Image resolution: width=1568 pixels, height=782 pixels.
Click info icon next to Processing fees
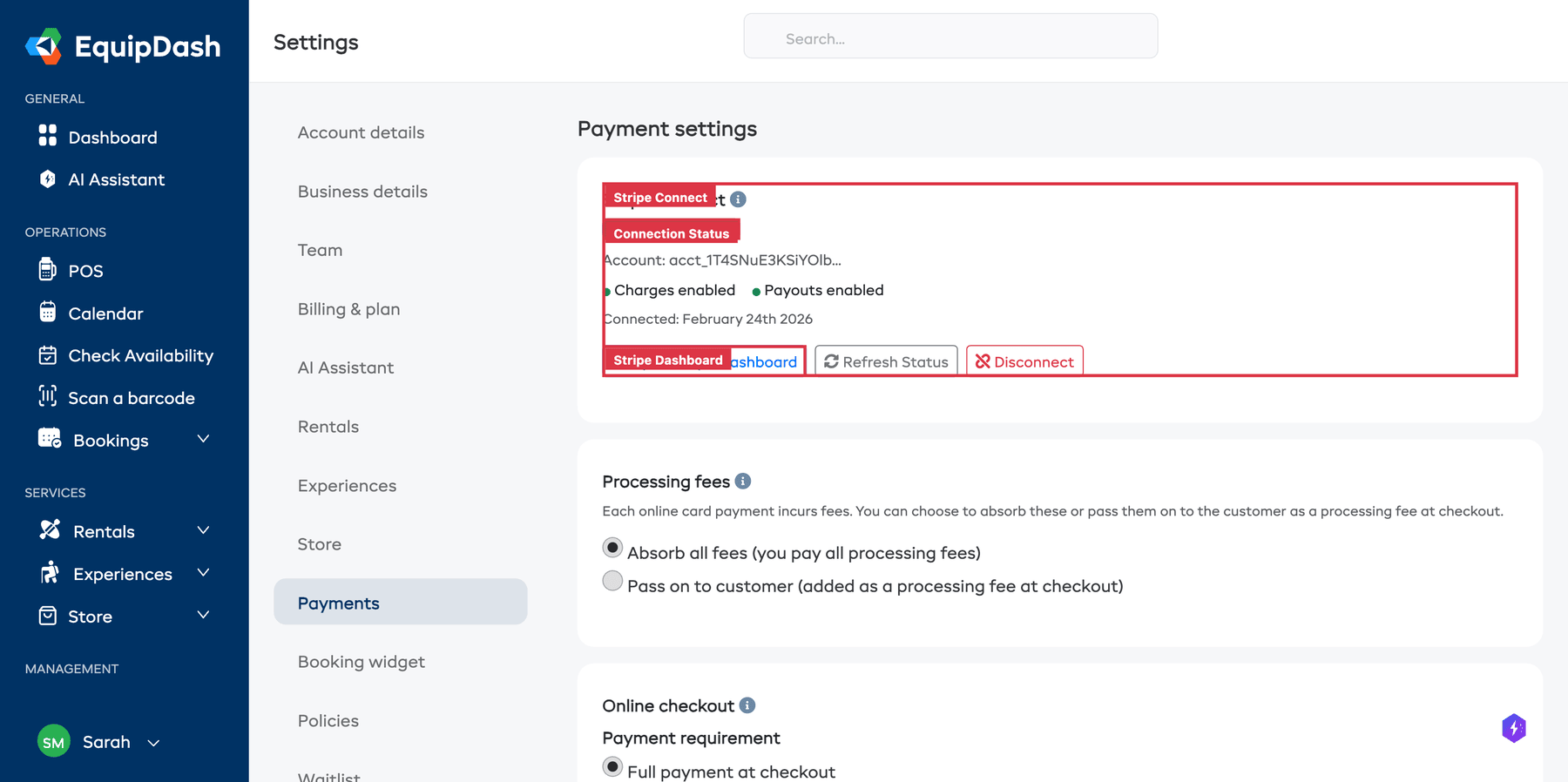[743, 481]
